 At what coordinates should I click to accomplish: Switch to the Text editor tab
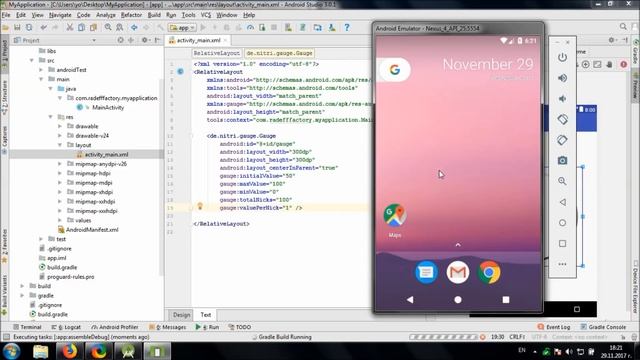point(206,315)
